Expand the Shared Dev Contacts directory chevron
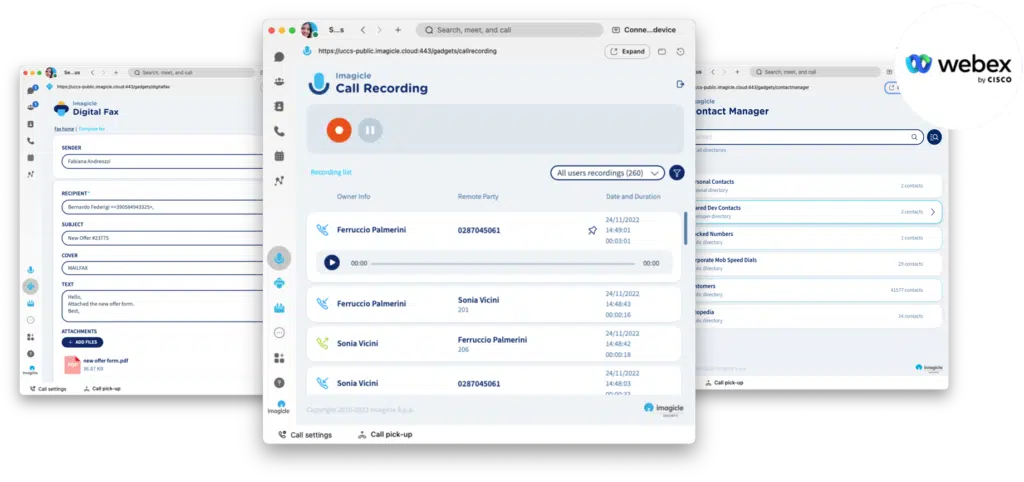The image size is (1024, 482). pos(932,212)
